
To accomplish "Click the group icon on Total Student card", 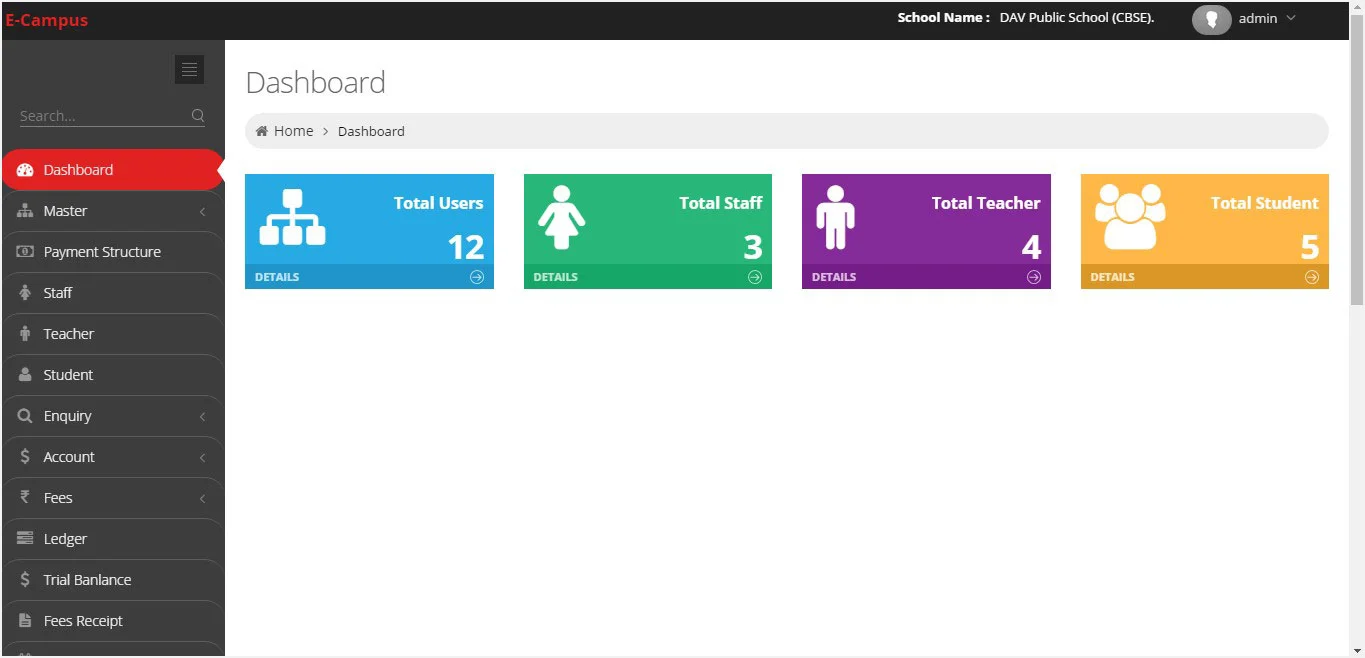I will coord(1130,216).
